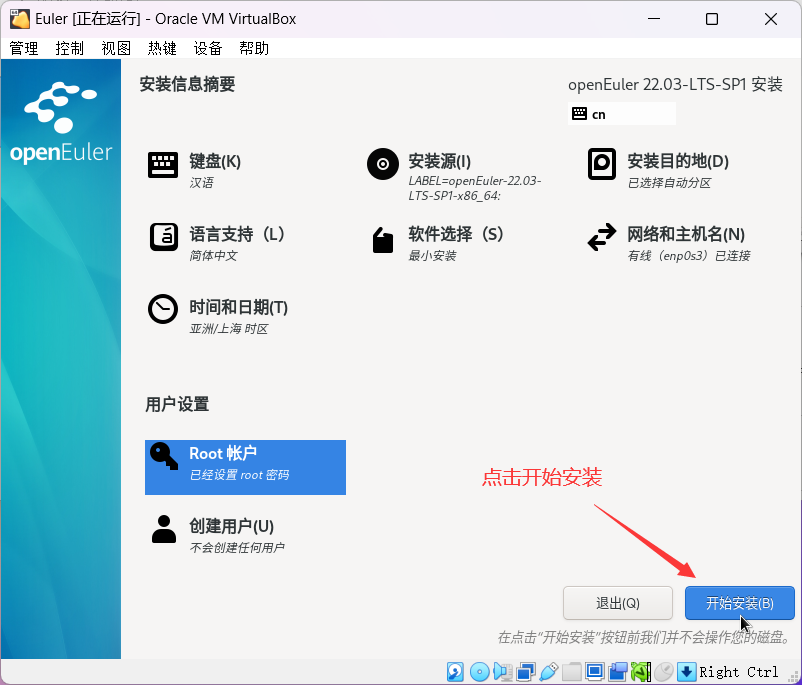The width and height of the screenshot is (802, 685).
Task: Open the 控制 menu
Action: 70,49
